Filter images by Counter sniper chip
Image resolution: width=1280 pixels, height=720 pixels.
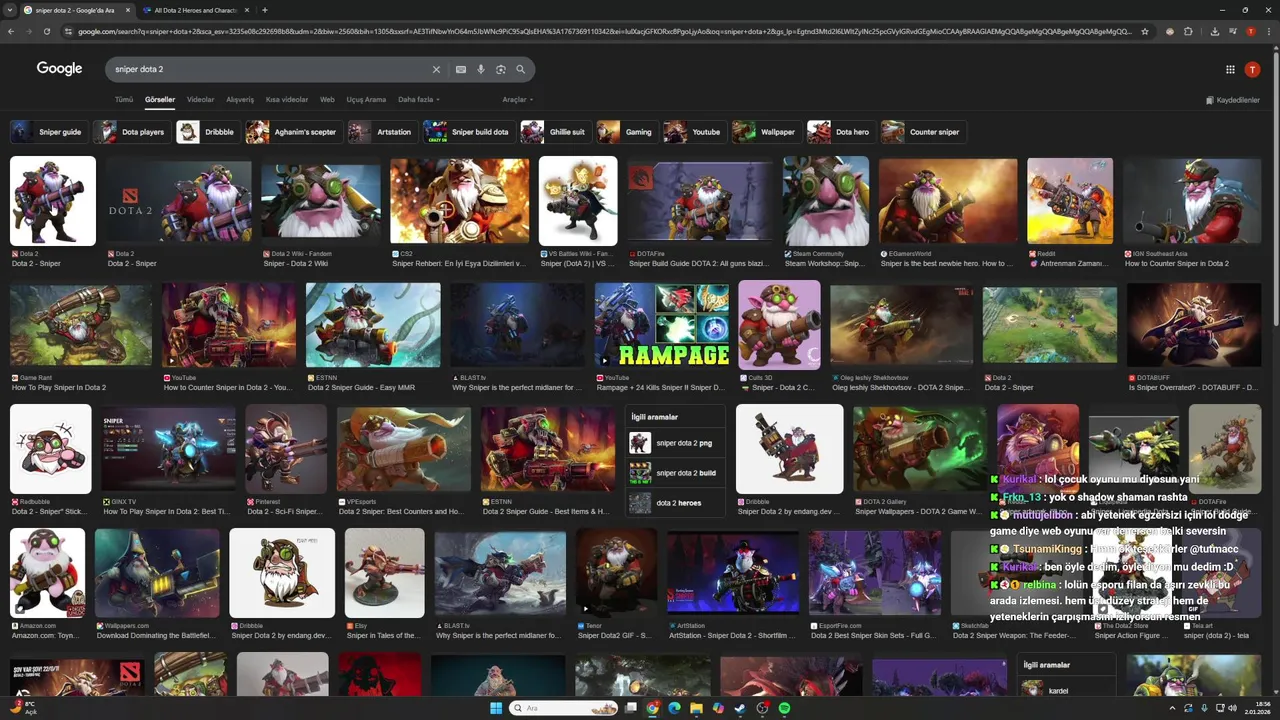pyautogui.click(x=922, y=132)
